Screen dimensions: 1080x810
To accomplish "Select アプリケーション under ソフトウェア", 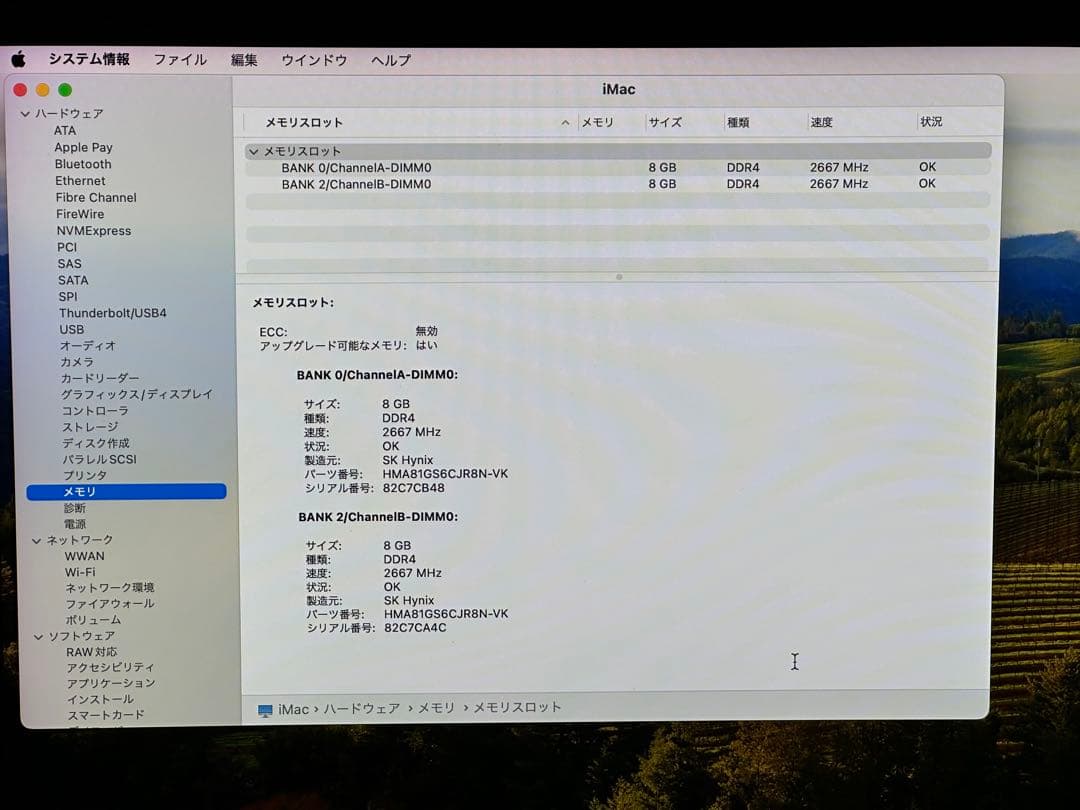I will point(110,683).
